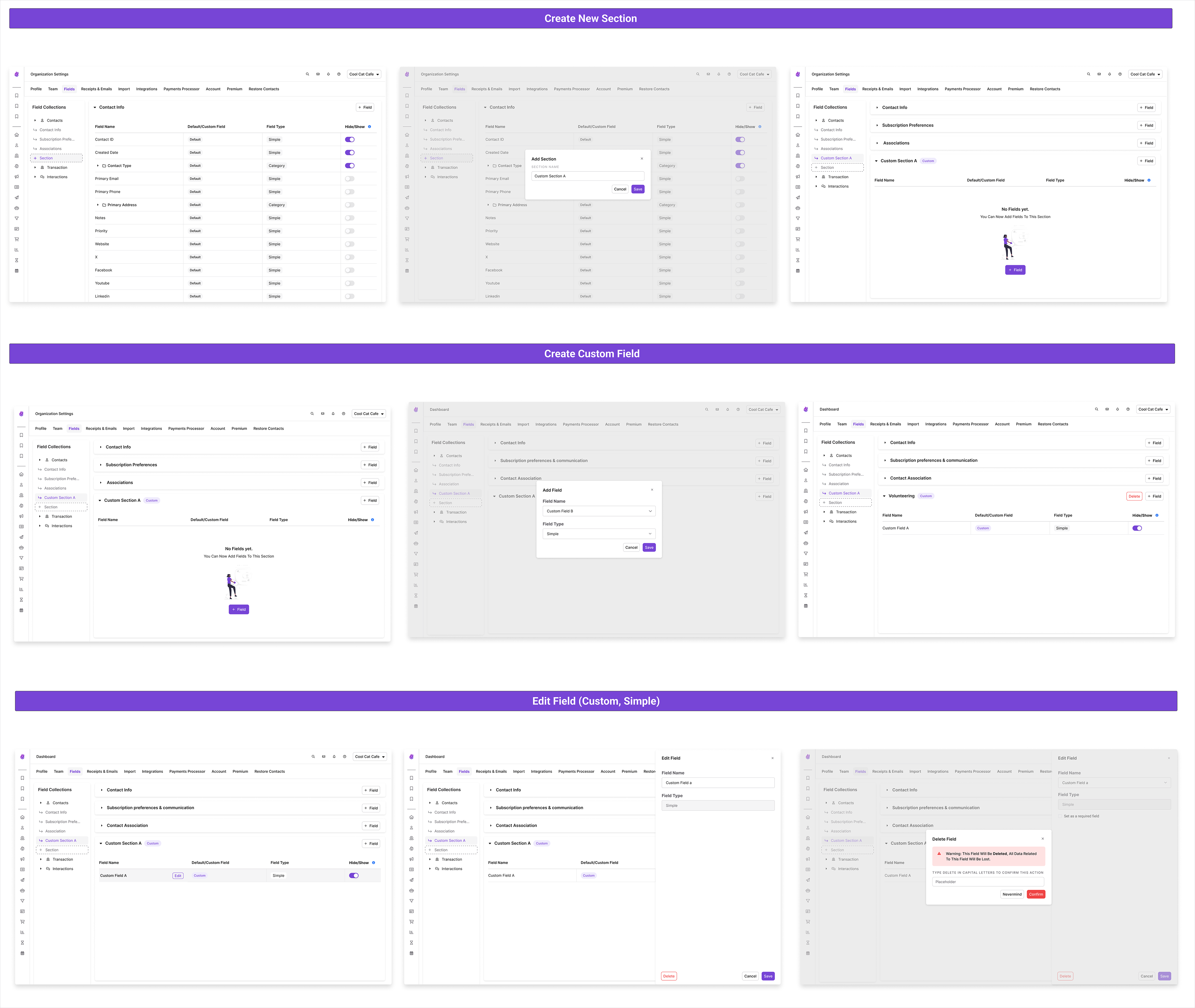Check the 'Set as a required field' checkbox

click(1060, 816)
